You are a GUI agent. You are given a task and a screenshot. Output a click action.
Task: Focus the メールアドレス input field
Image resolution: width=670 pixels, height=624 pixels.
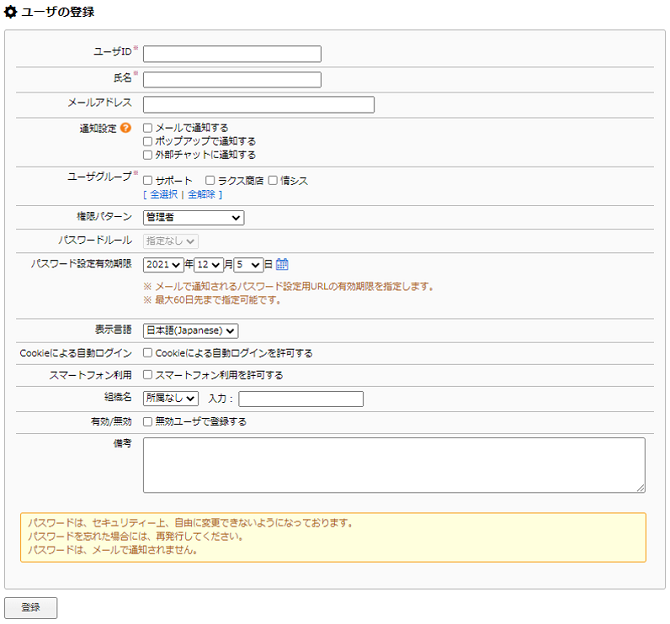(259, 105)
